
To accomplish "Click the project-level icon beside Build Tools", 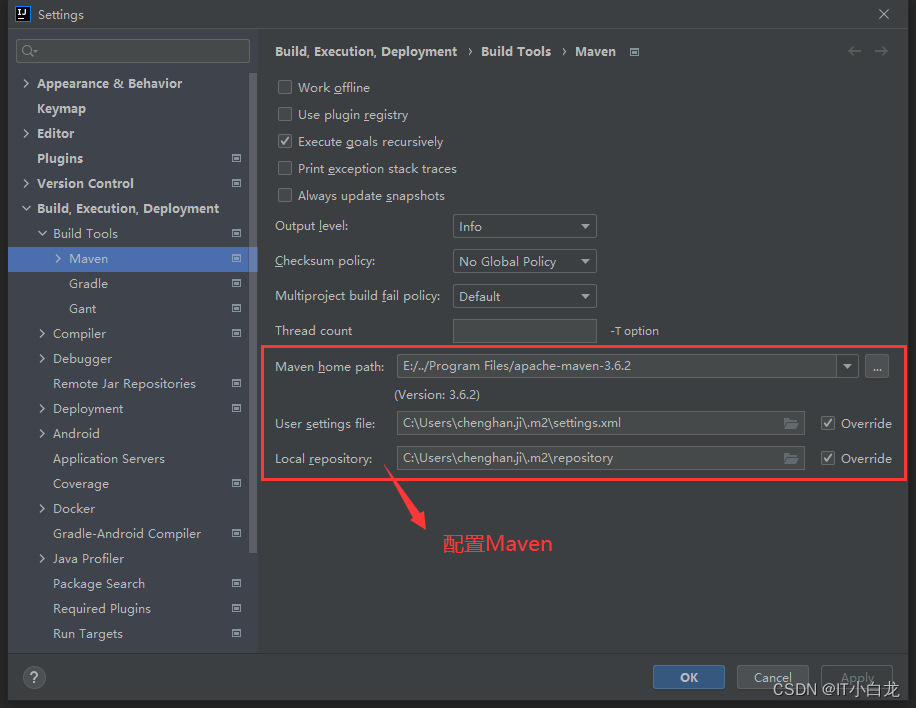I will coord(237,233).
